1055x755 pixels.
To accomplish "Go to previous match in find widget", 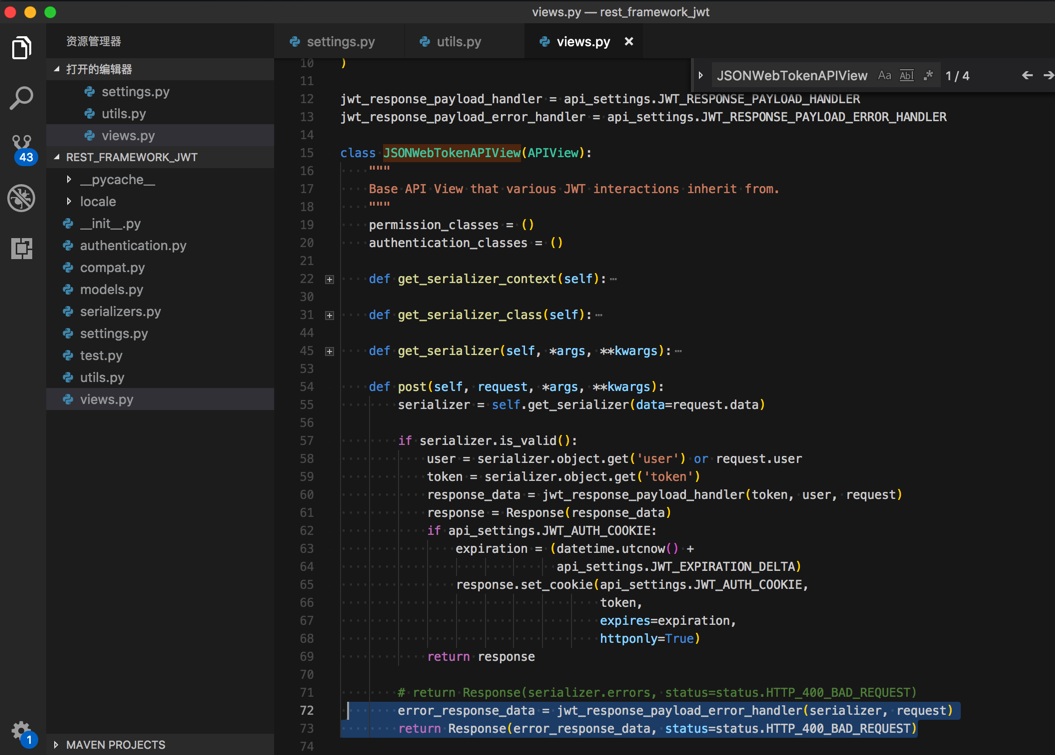I will pos(1027,76).
